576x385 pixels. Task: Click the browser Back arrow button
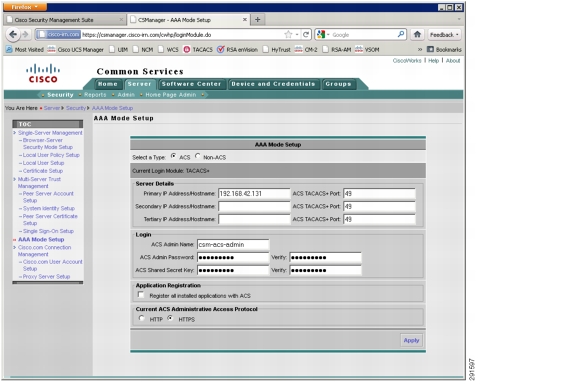(x=13, y=35)
